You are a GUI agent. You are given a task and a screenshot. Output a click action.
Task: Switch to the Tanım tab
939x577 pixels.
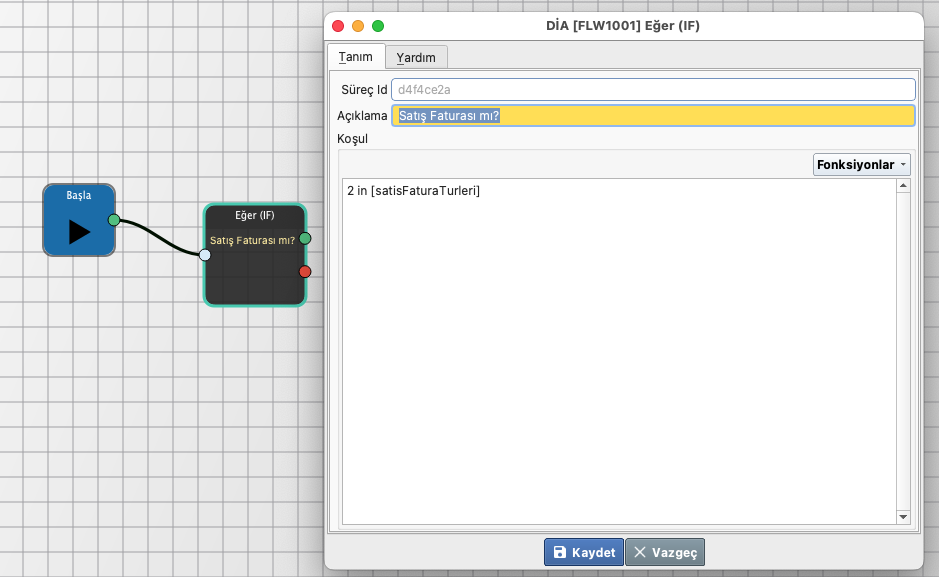click(356, 57)
